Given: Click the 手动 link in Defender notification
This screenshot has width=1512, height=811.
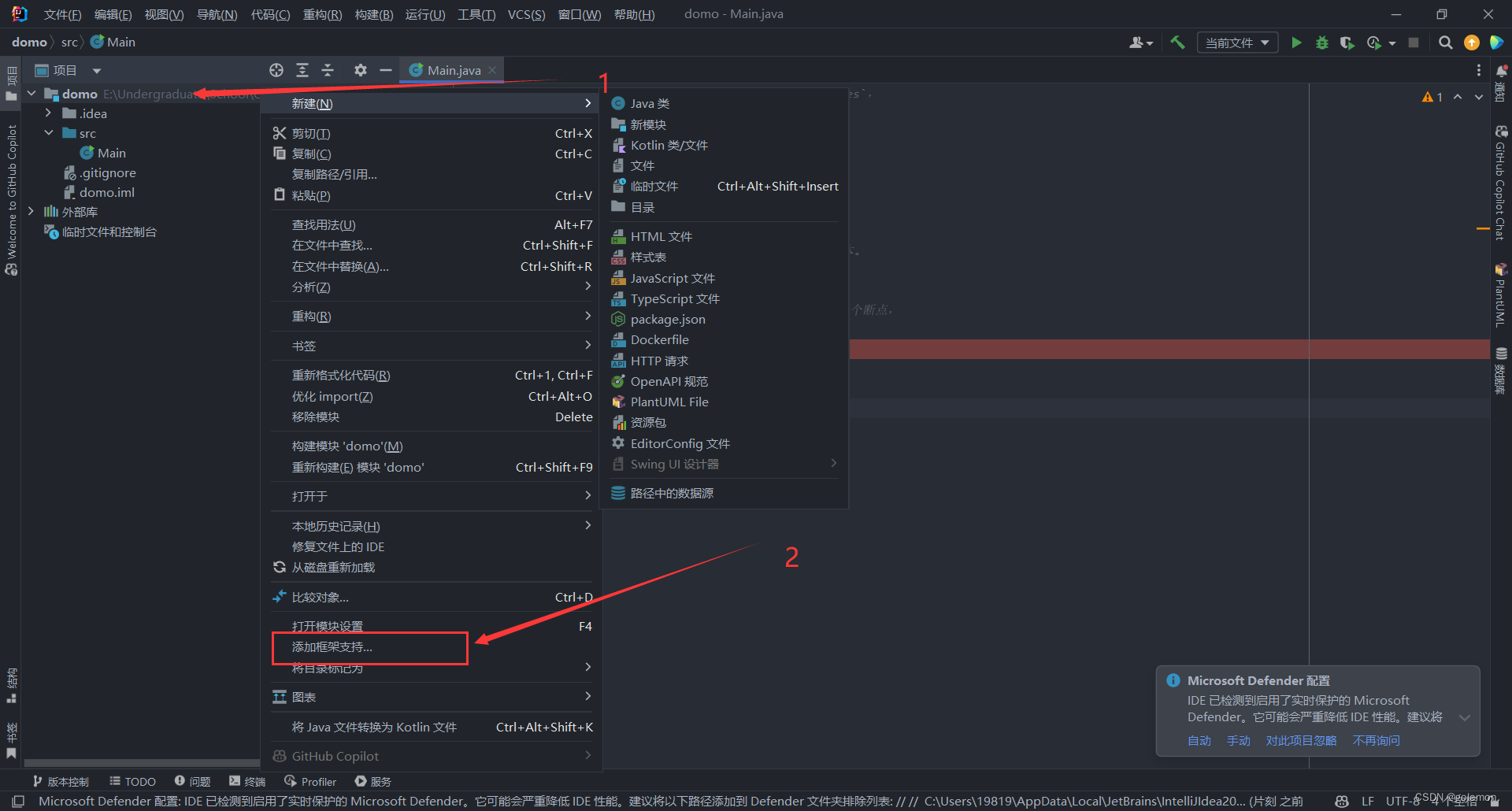Looking at the screenshot, I should click(1239, 741).
